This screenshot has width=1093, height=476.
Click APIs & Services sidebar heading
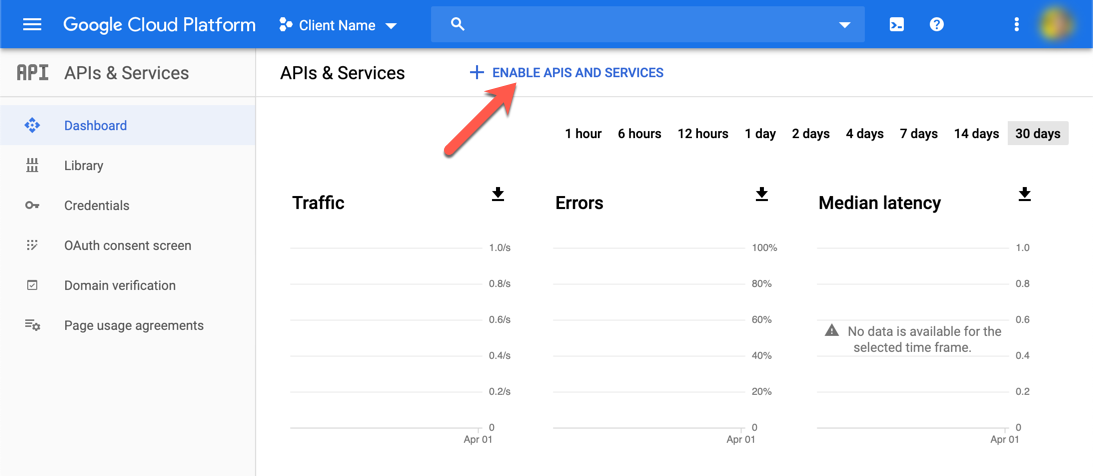(x=126, y=72)
